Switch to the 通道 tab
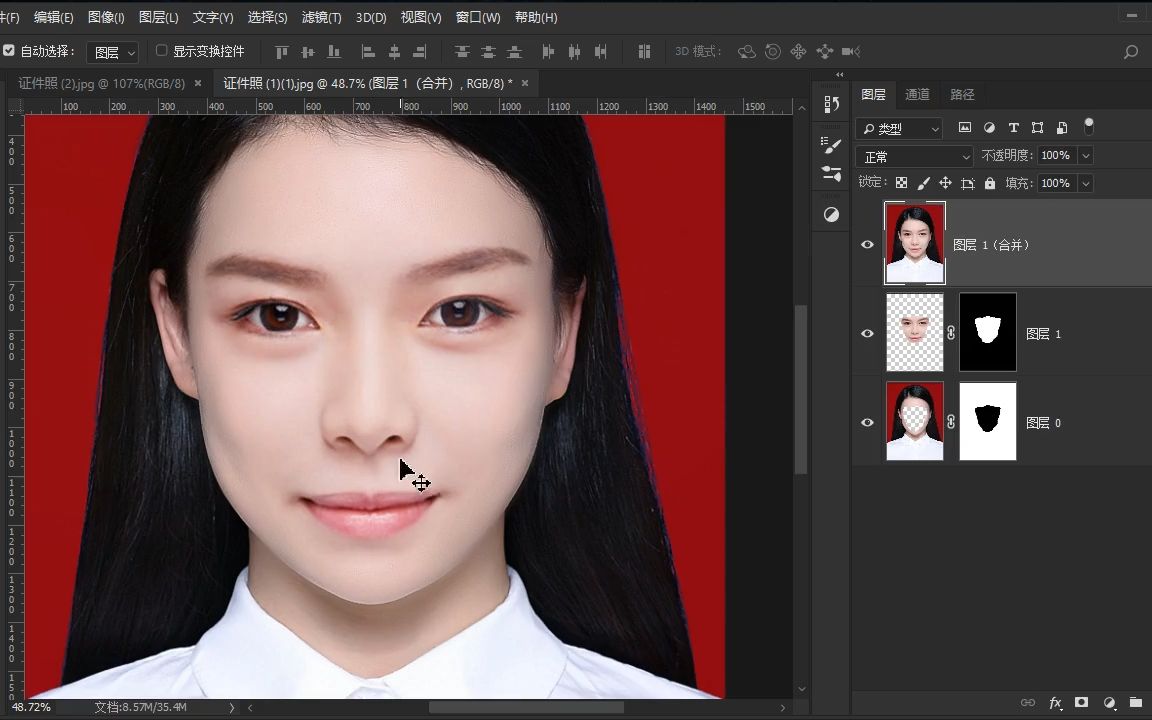This screenshot has width=1152, height=720. pos(917,94)
